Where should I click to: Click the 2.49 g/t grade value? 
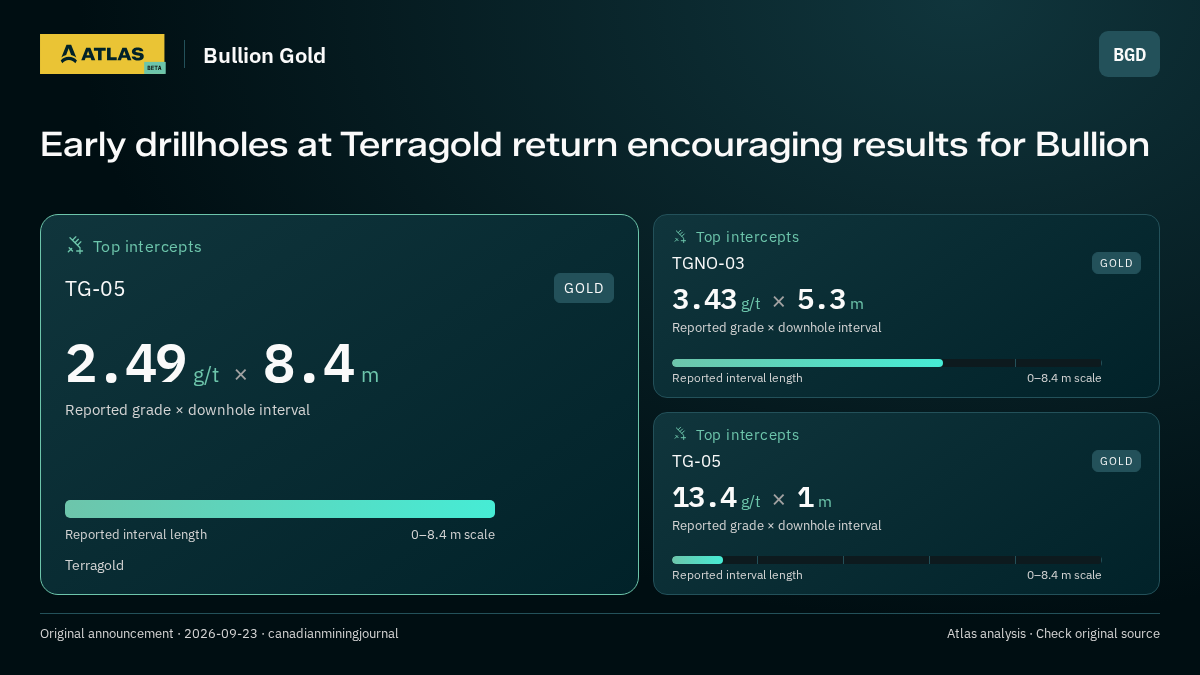142,364
